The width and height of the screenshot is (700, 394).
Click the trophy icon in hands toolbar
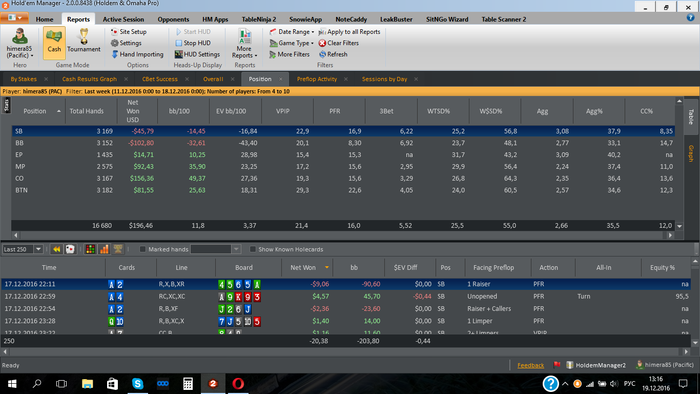(x=118, y=249)
